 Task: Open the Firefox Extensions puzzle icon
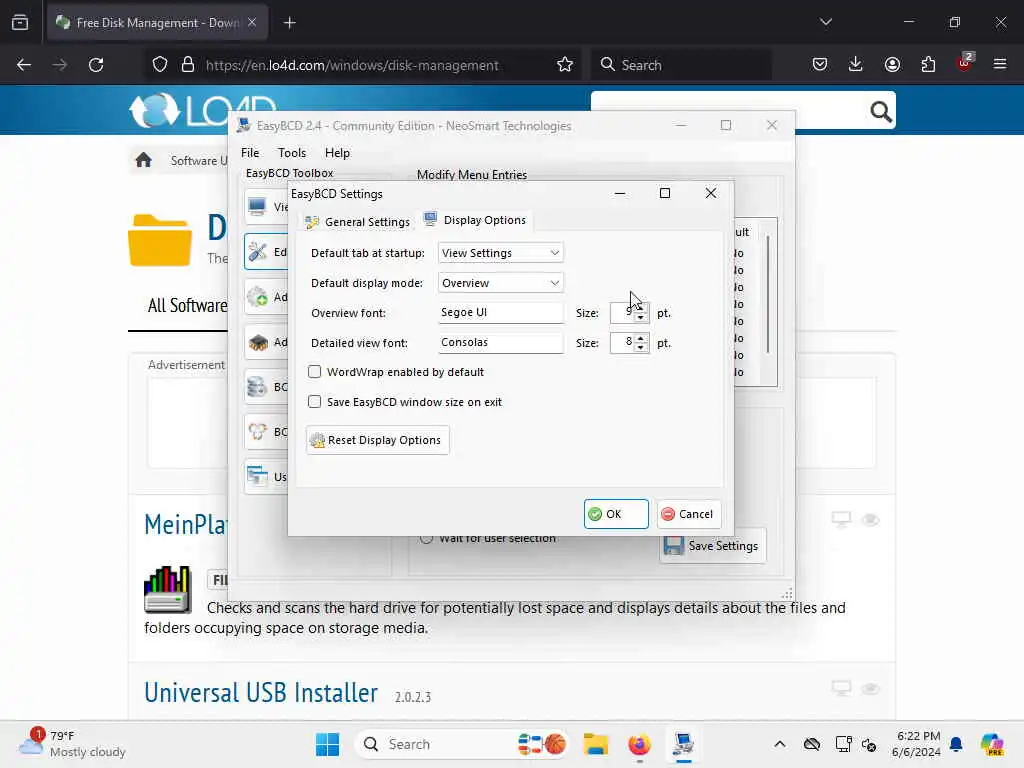coord(928,65)
